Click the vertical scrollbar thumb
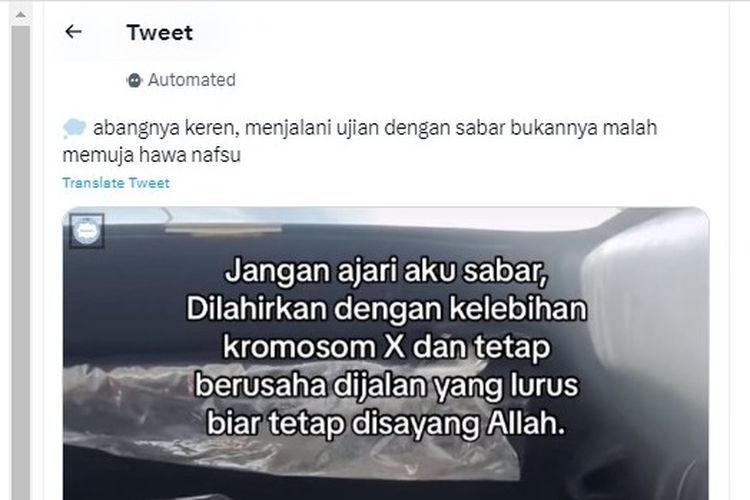This screenshot has height=500, width=750. (x=21, y=262)
